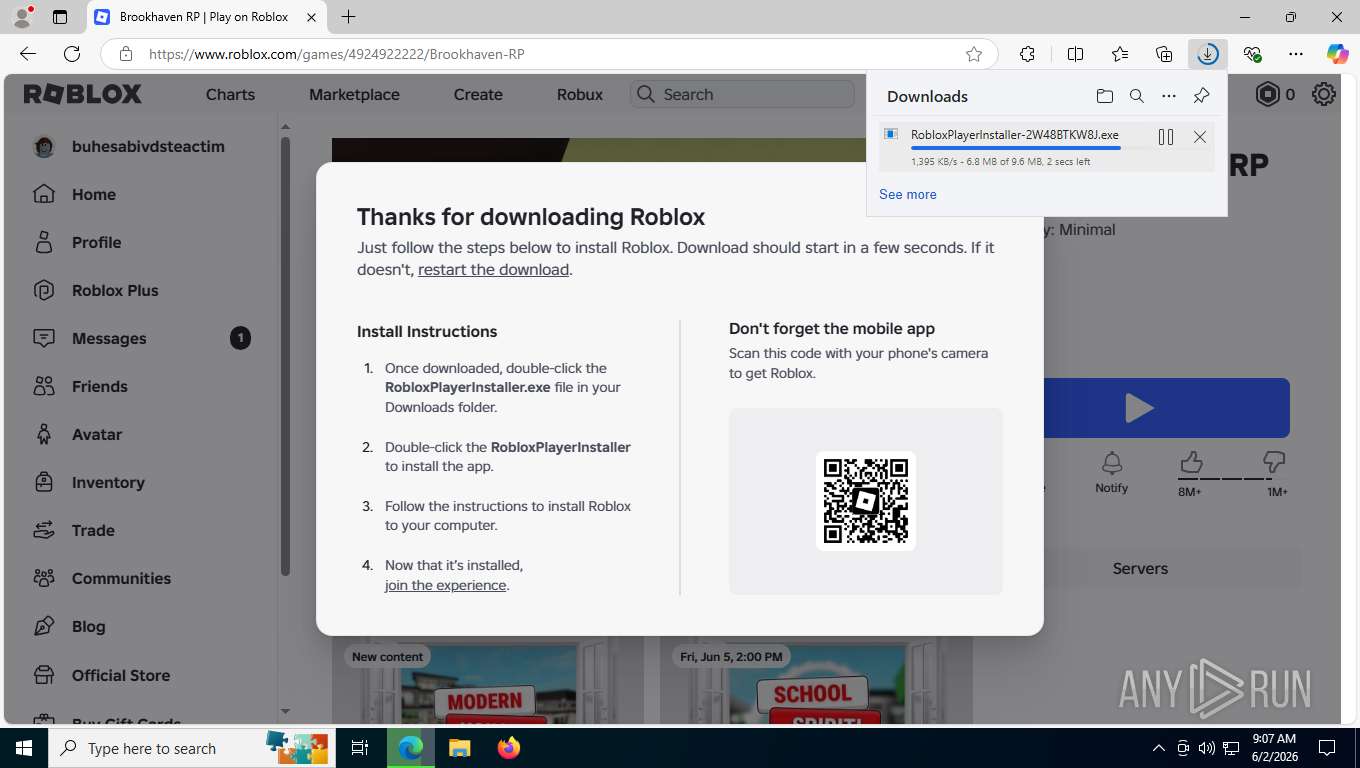Click the thumbs down dislike icon
Image resolution: width=1360 pixels, height=768 pixels.
click(1274, 461)
